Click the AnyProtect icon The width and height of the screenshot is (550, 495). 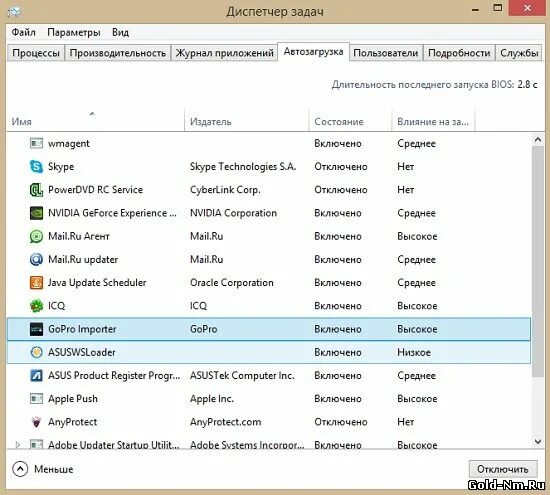tap(36, 422)
